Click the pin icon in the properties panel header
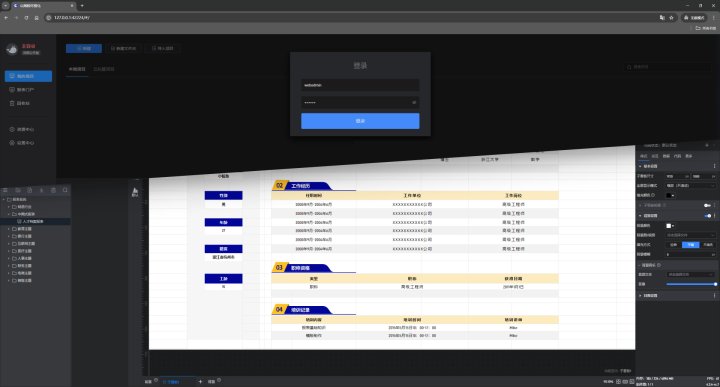720x387 pixels. [707, 145]
